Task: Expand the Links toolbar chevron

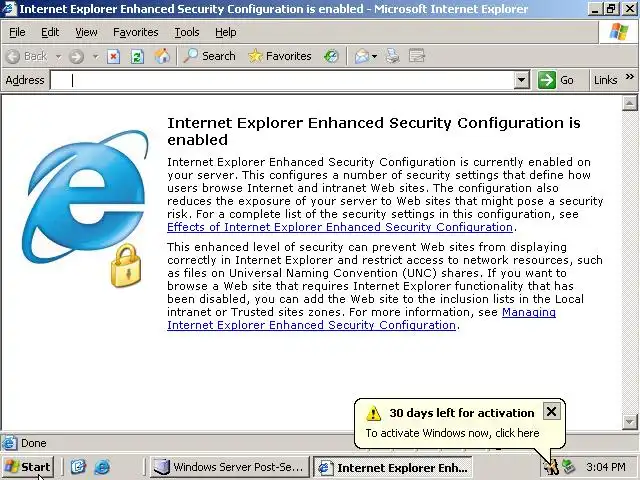Action: 630,77
